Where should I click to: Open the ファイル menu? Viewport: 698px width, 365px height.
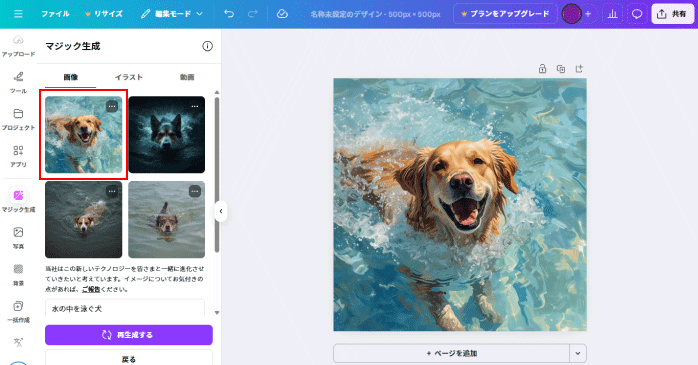point(55,14)
